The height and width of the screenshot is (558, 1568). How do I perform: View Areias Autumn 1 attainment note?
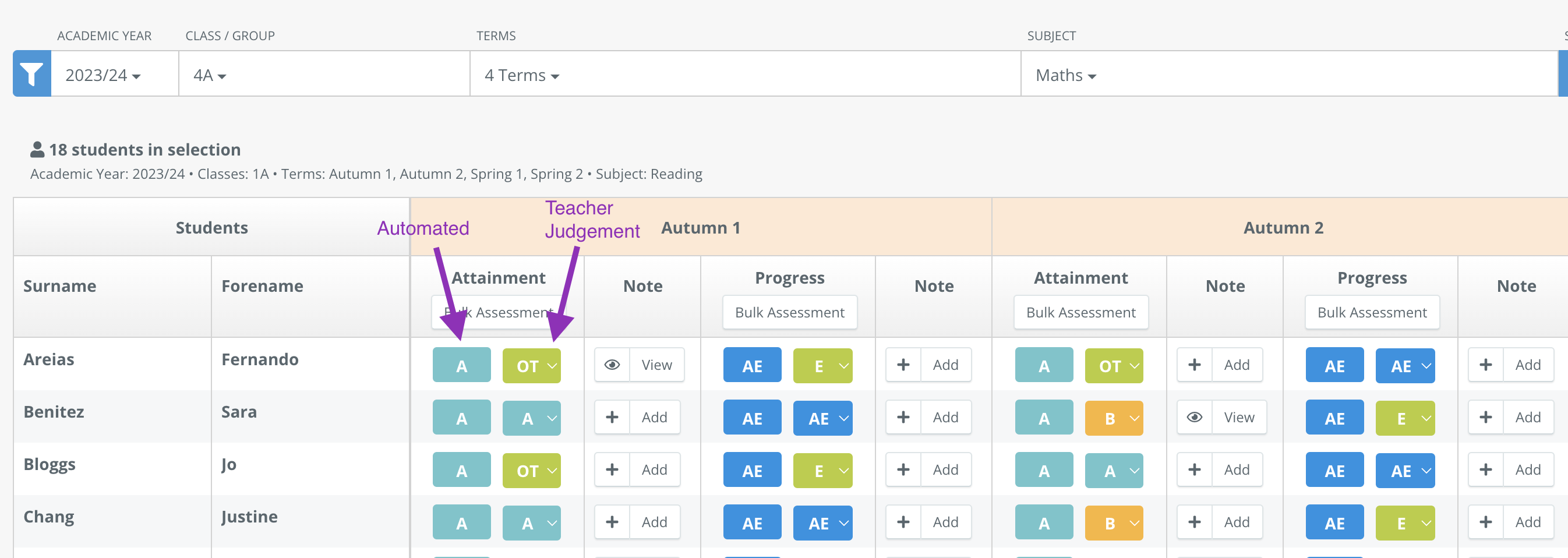coord(639,365)
